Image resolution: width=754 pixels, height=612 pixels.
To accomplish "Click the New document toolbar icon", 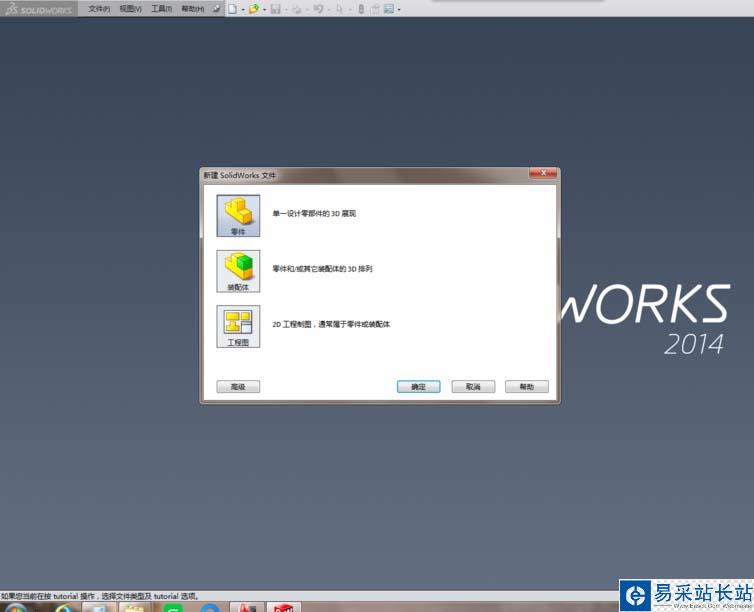I will pyautogui.click(x=233, y=9).
